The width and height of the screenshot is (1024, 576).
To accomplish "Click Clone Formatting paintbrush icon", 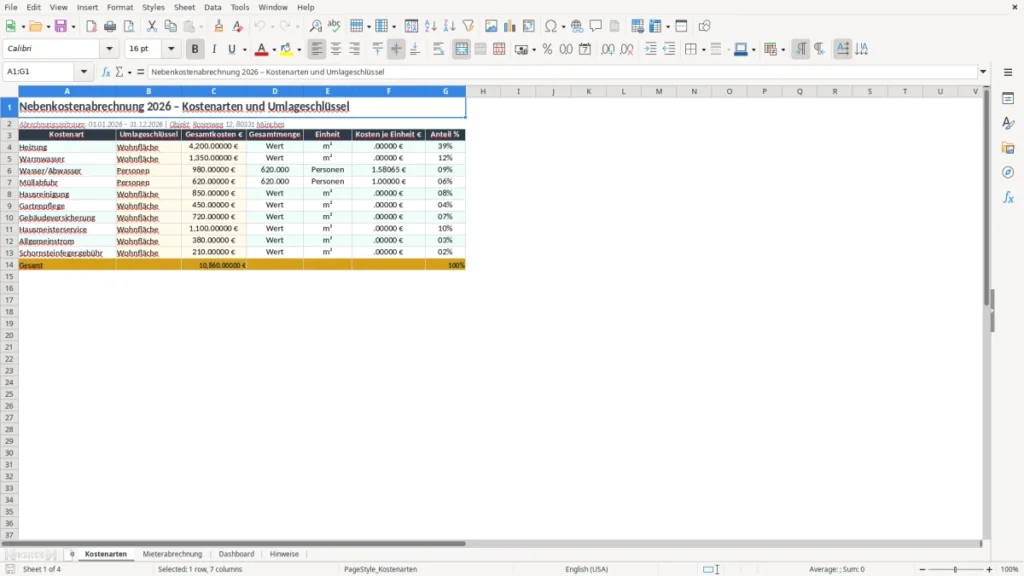I will coord(219,26).
